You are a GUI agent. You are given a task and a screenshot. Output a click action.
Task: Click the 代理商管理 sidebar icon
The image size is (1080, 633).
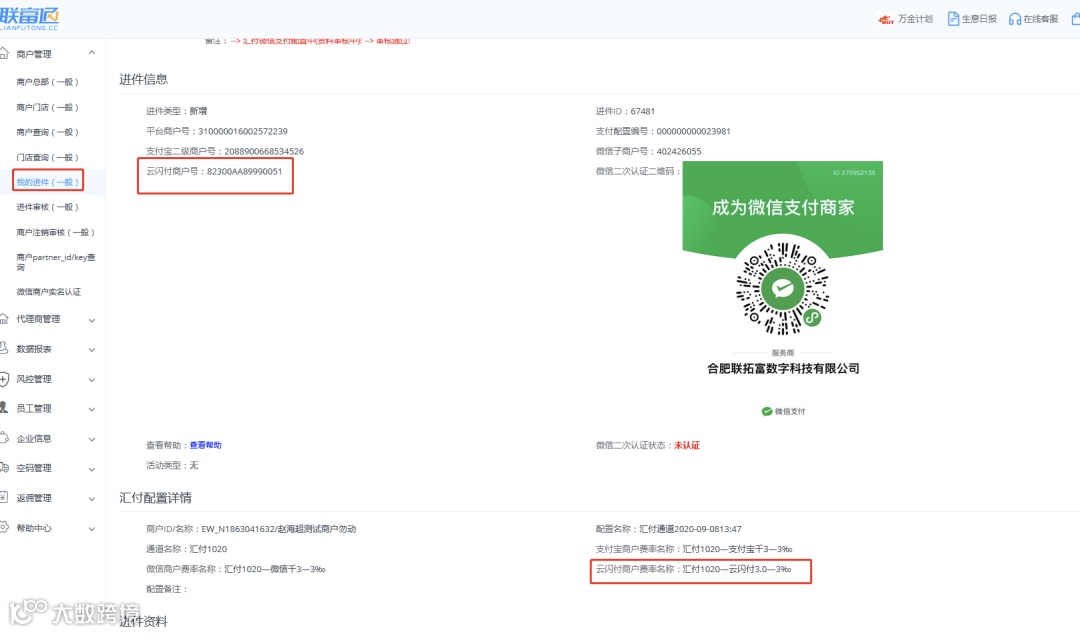coord(4,318)
